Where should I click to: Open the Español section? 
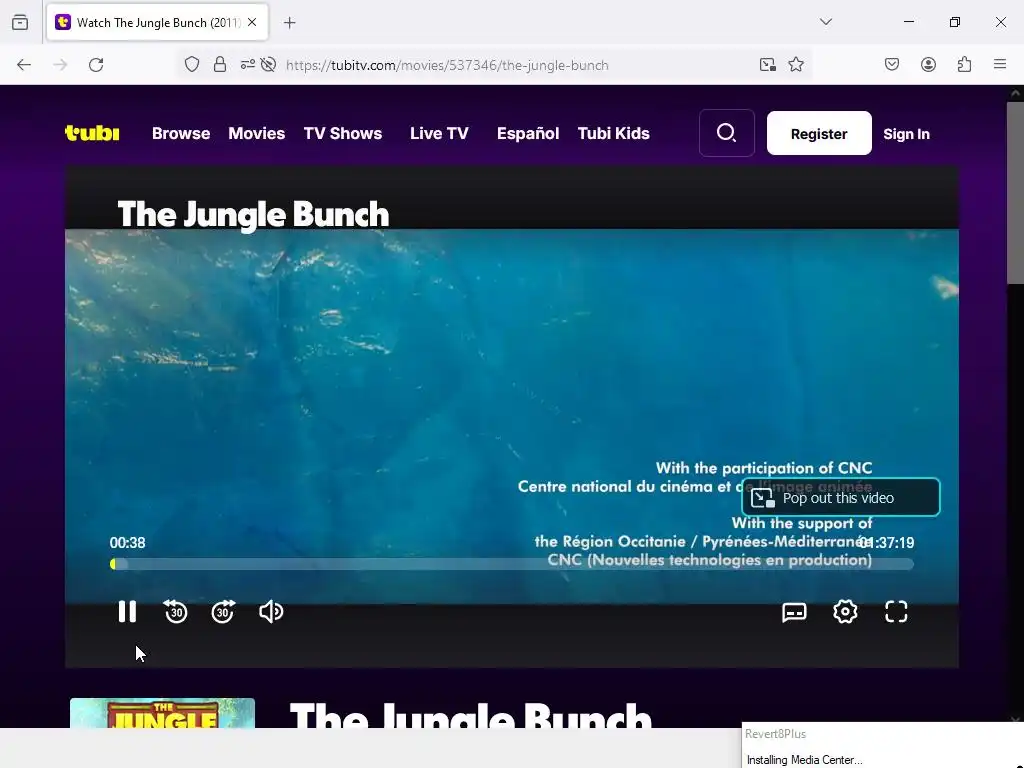pos(528,133)
